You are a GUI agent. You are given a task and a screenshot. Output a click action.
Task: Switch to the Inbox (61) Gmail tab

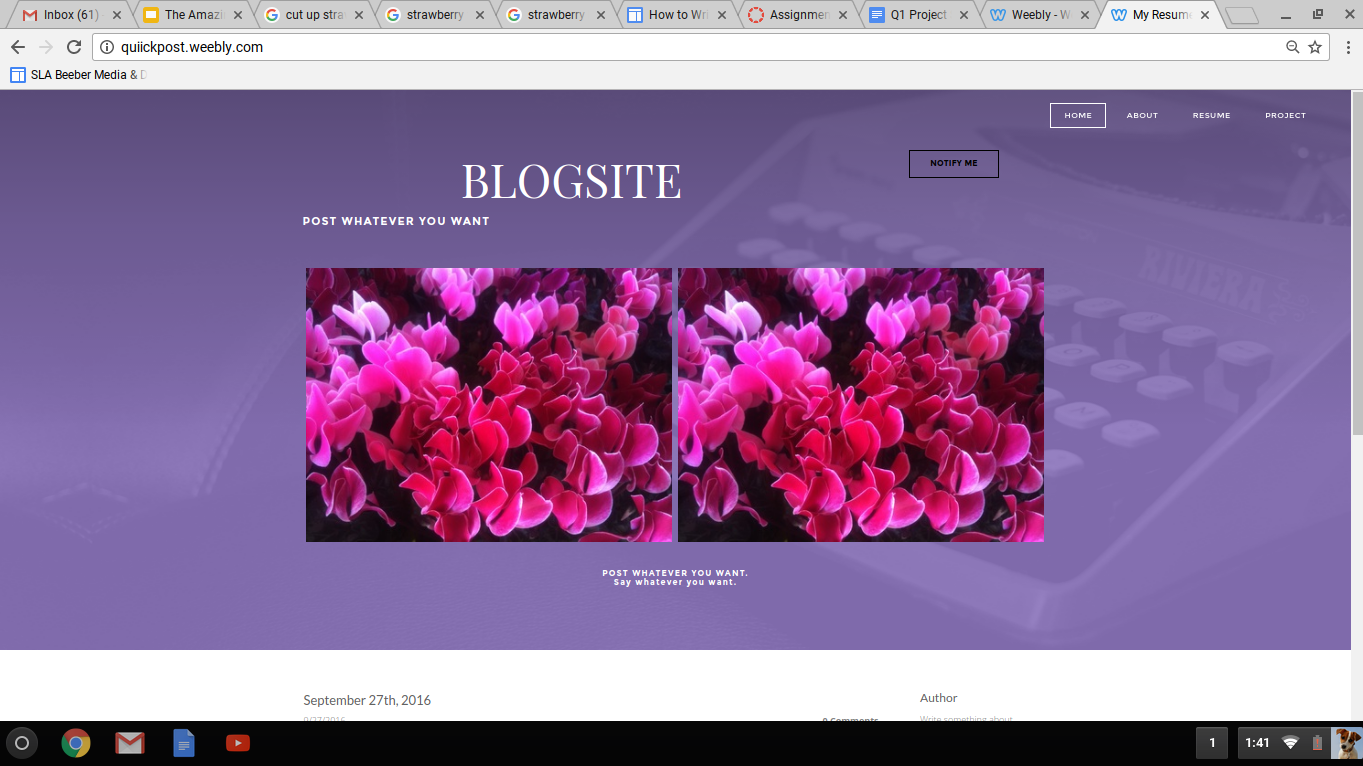coord(70,15)
